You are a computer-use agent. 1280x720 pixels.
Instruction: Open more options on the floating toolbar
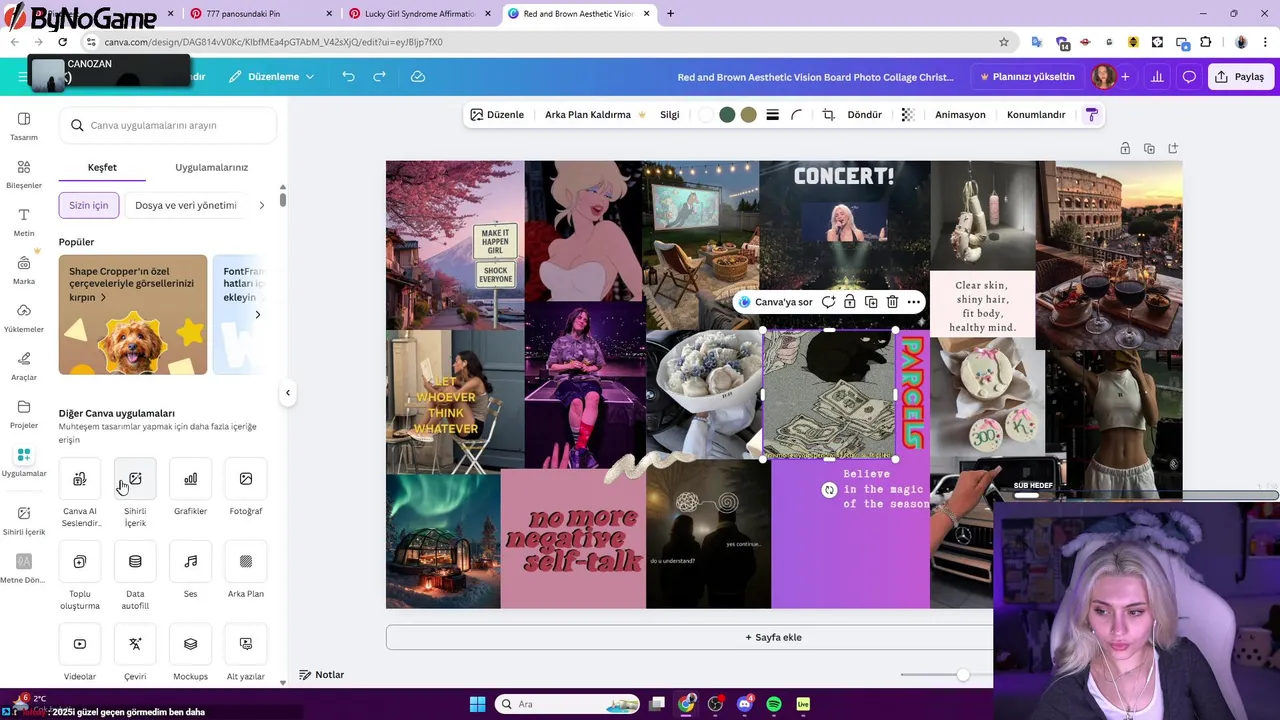913,302
